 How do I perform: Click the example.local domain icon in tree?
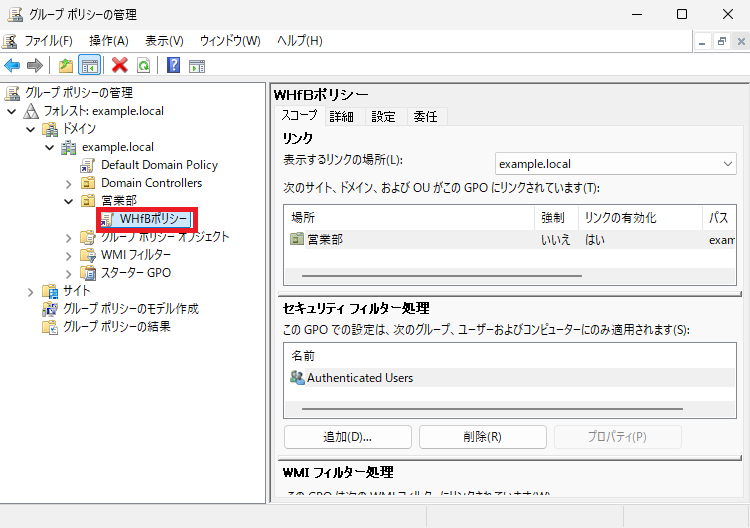(69, 147)
